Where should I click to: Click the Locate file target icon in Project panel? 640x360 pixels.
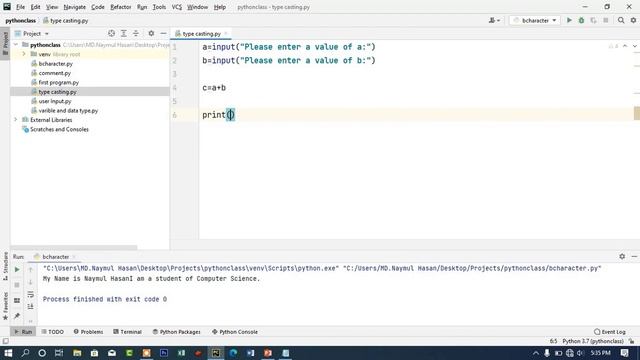coord(111,33)
